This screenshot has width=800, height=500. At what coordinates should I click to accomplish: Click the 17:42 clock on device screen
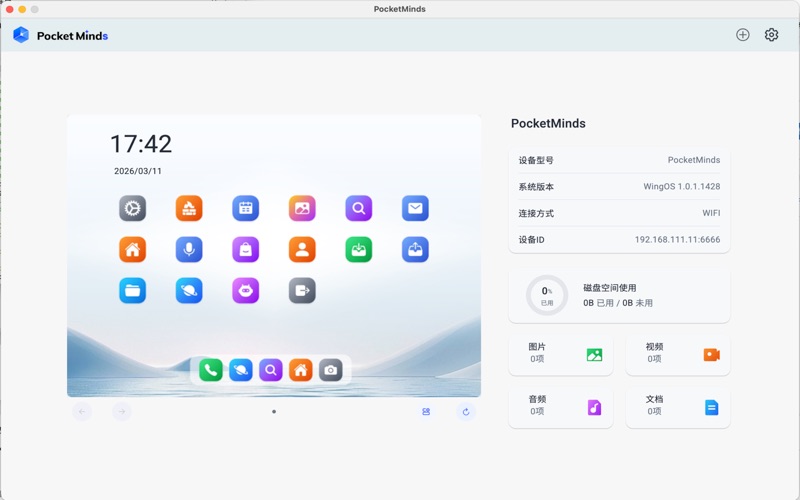[x=141, y=144]
